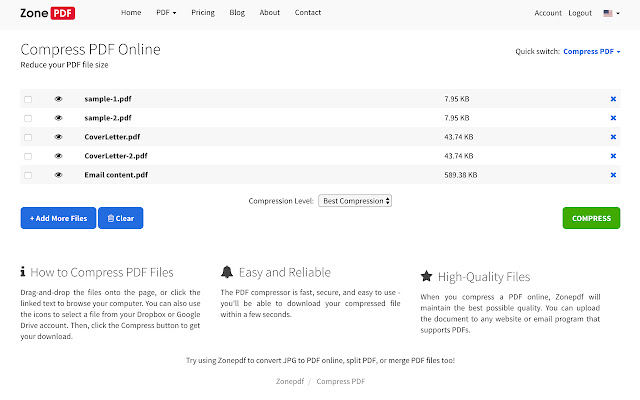Screen dimensions: 640x400
Task: Delete CoverLetter-2.pdf using the X icon
Action: tap(613, 156)
